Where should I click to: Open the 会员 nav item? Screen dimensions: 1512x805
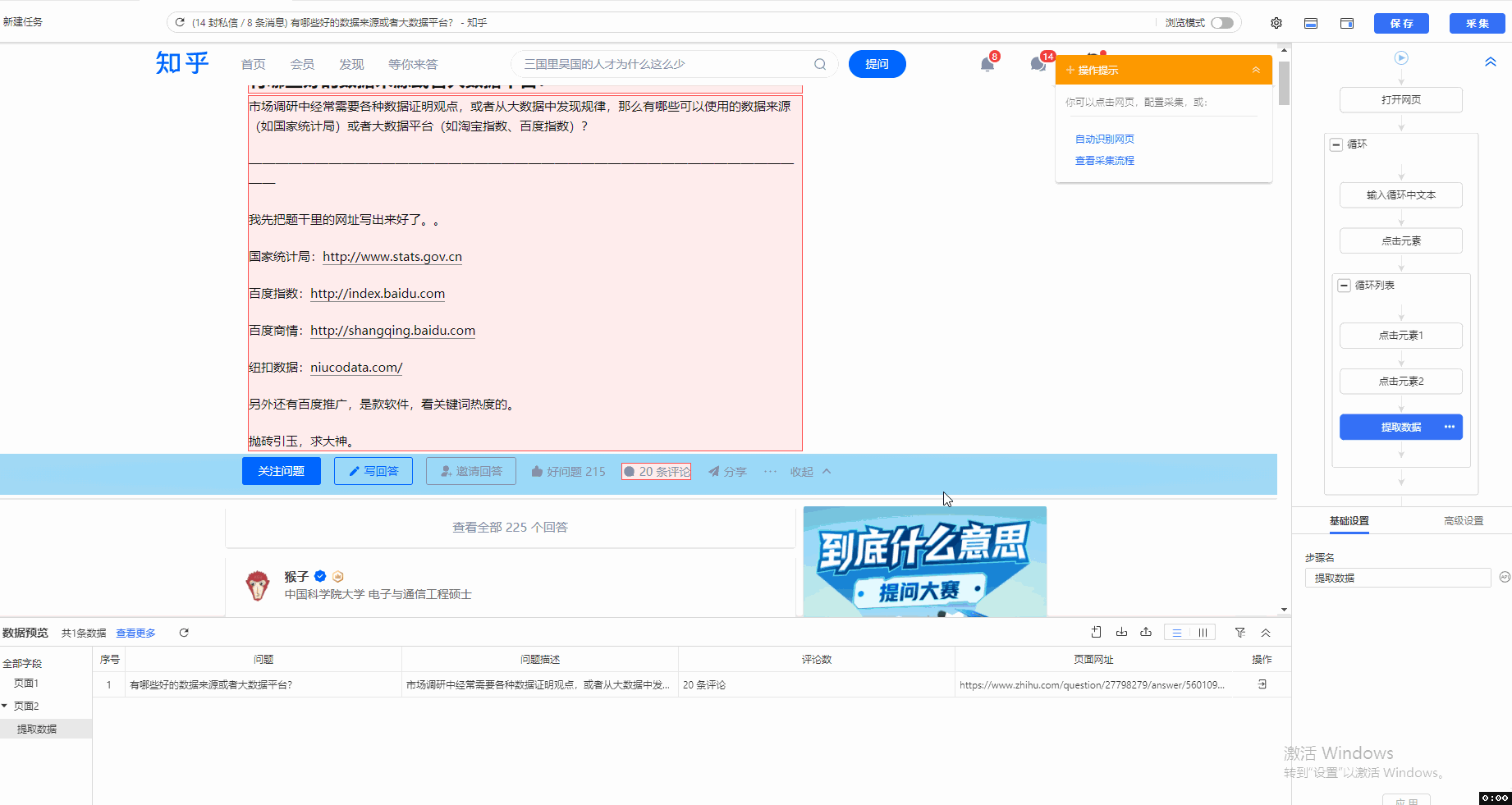pyautogui.click(x=302, y=64)
